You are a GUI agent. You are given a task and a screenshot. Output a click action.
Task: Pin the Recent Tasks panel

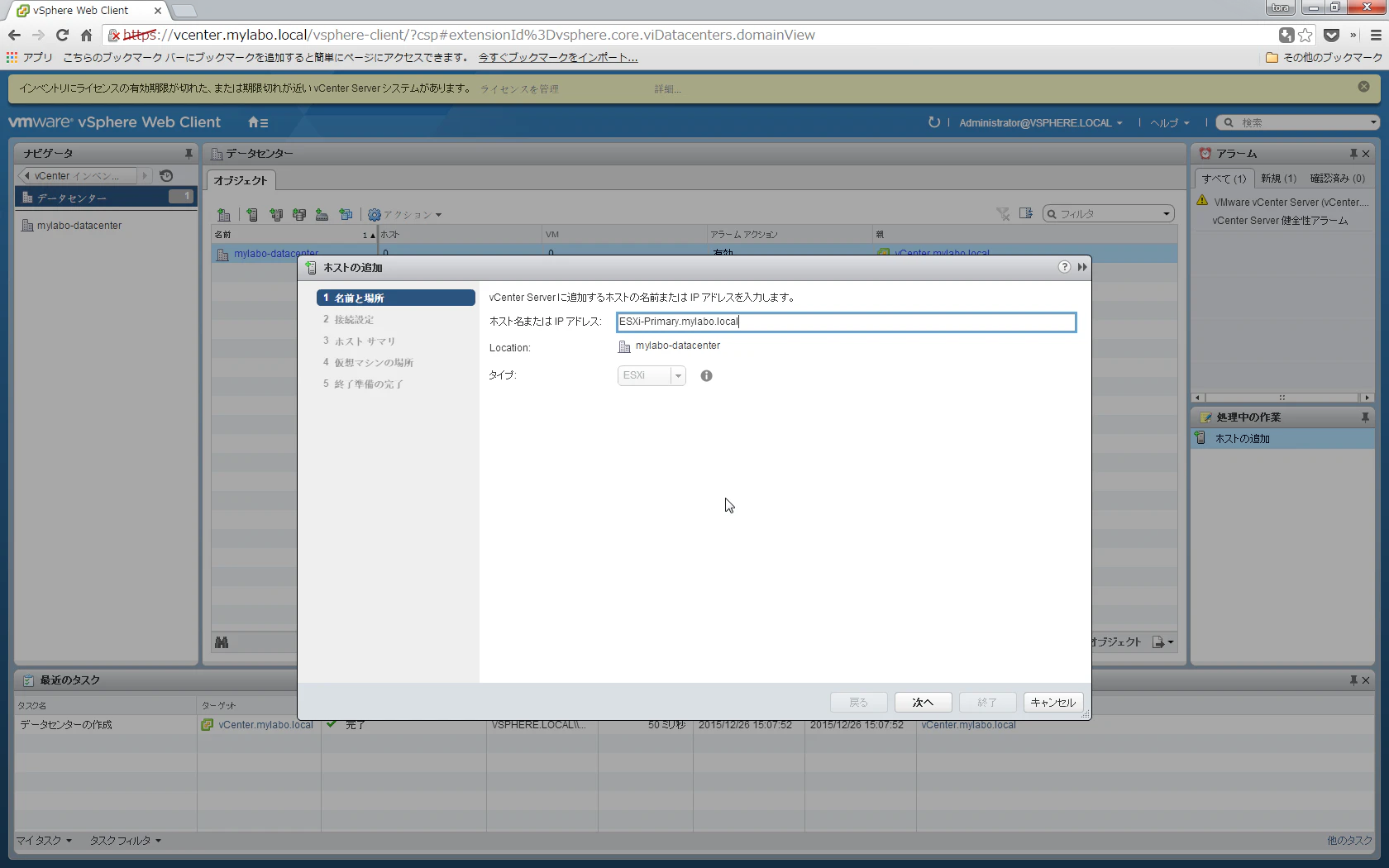click(1353, 680)
